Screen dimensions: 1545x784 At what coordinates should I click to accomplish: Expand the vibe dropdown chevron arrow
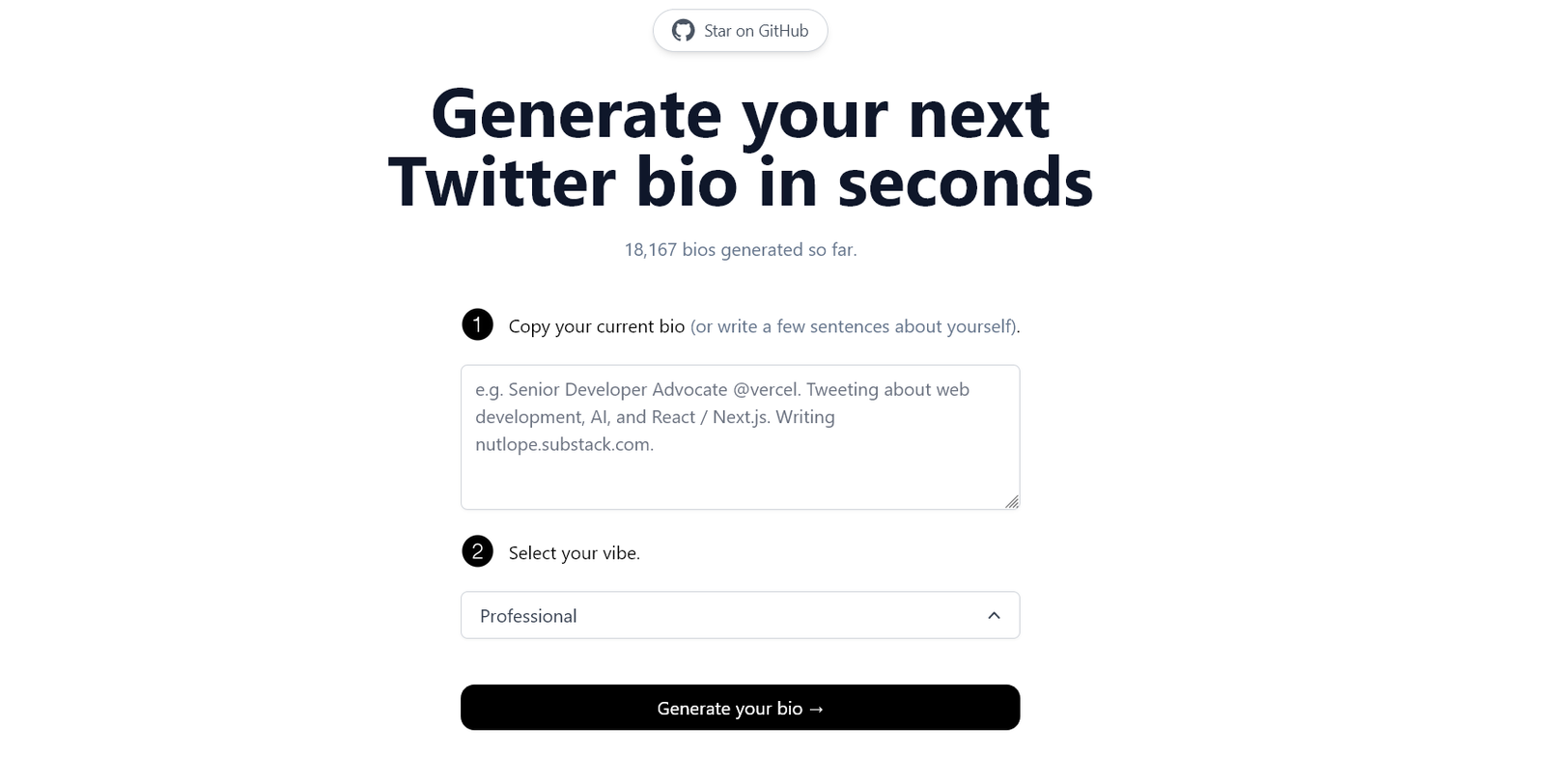point(994,616)
